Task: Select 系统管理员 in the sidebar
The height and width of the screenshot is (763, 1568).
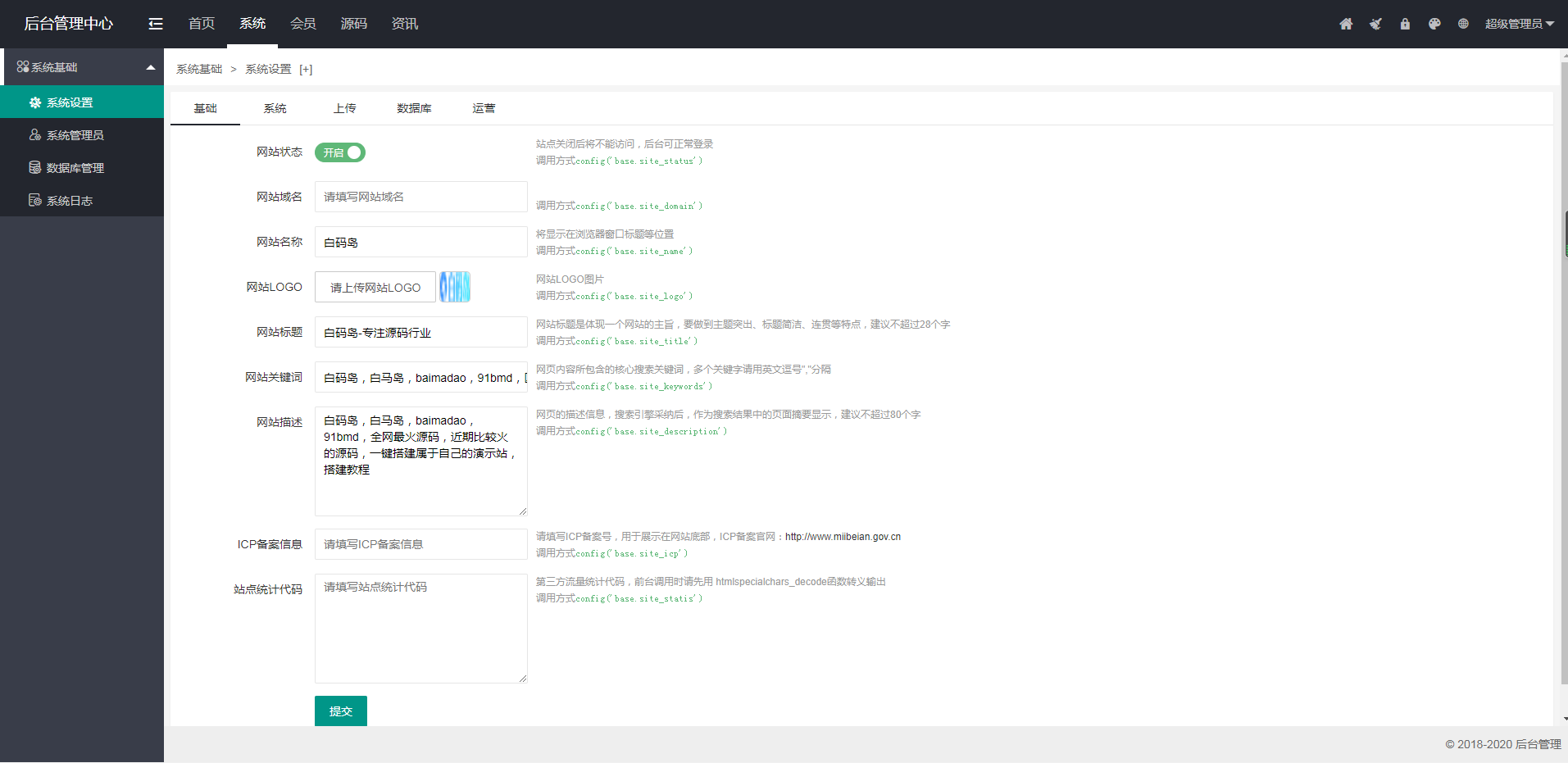Action: click(x=75, y=134)
